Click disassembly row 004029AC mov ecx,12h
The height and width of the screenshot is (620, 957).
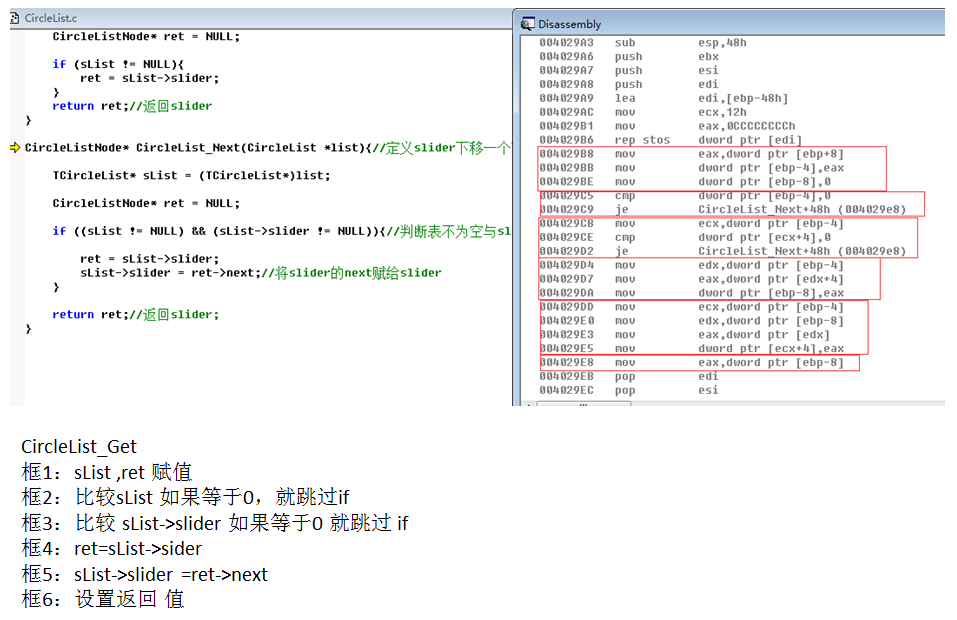[643, 112]
